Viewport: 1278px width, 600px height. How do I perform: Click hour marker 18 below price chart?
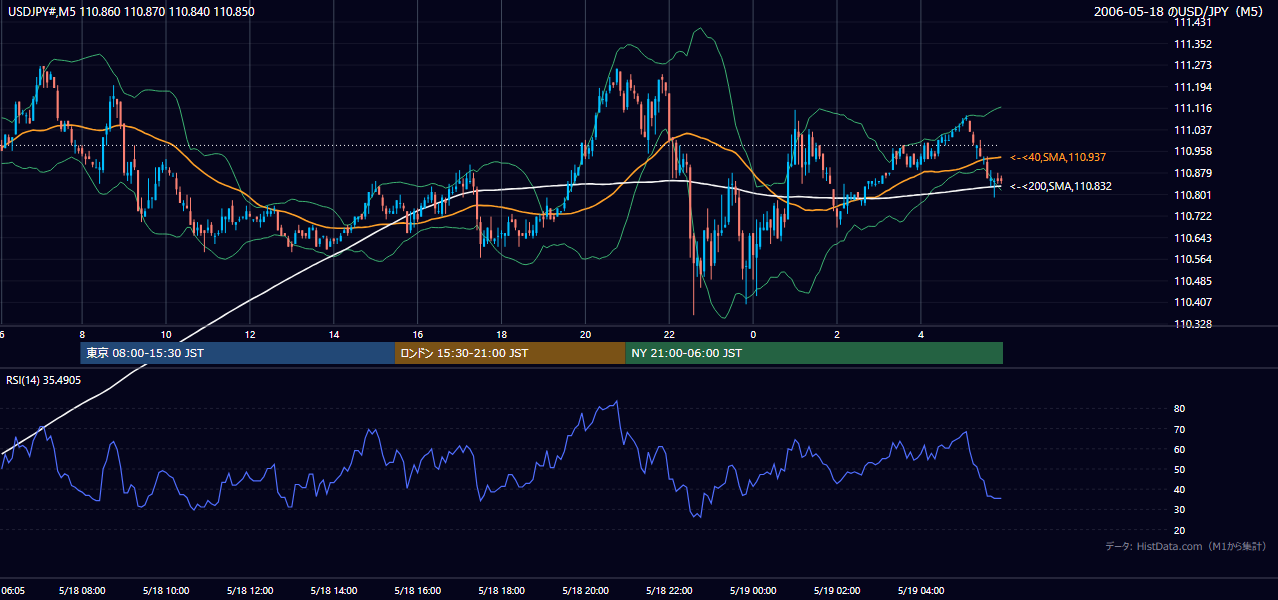(502, 335)
